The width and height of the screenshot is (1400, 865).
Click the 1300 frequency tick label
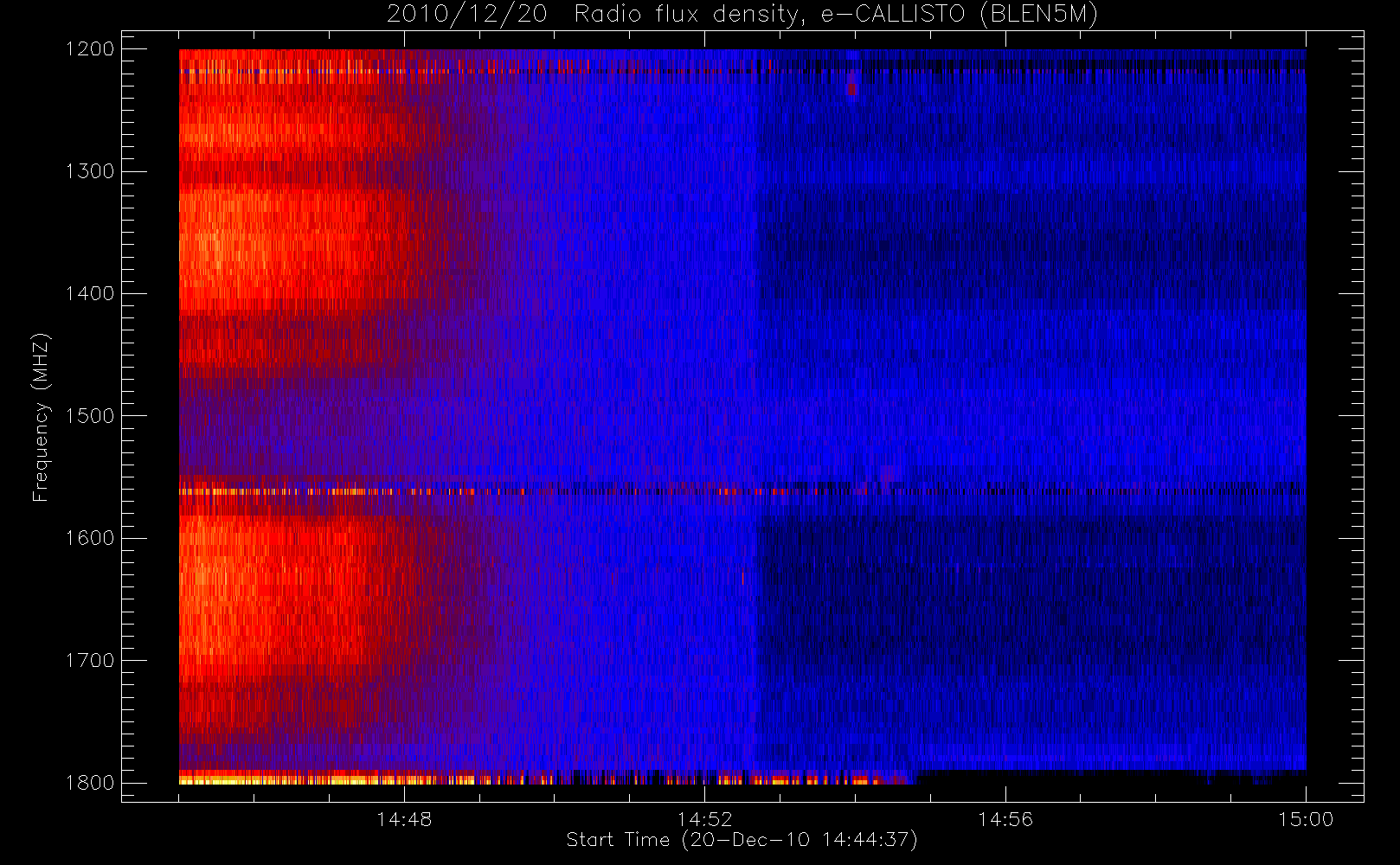pos(90,171)
